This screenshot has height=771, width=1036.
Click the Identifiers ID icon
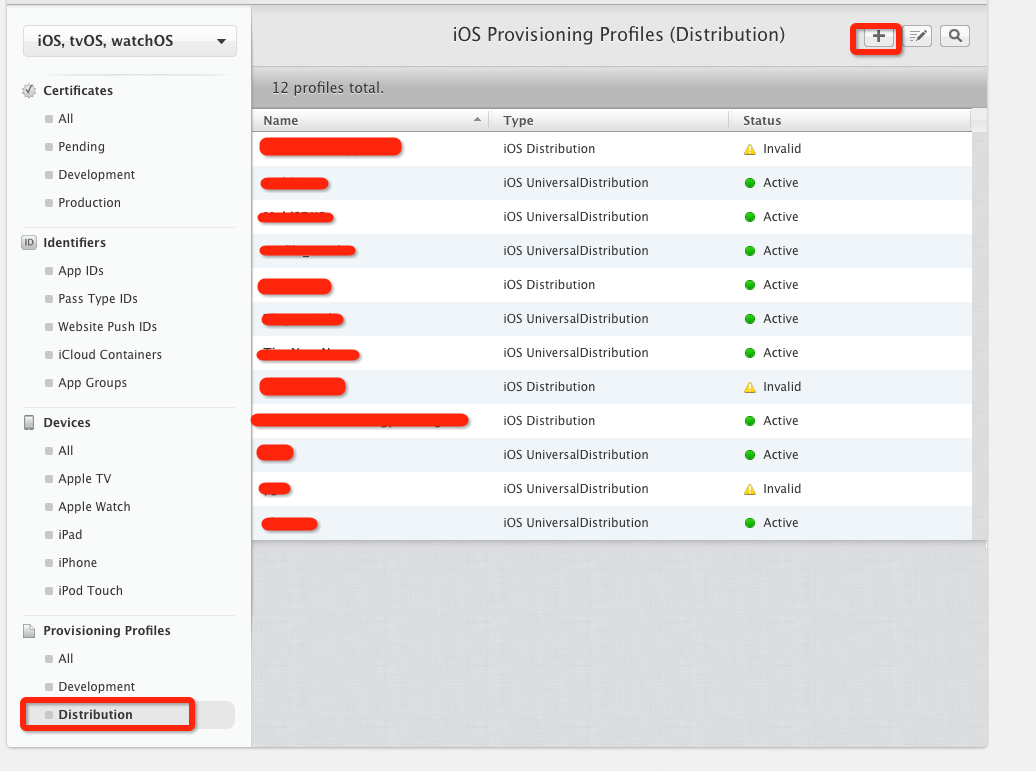point(29,243)
